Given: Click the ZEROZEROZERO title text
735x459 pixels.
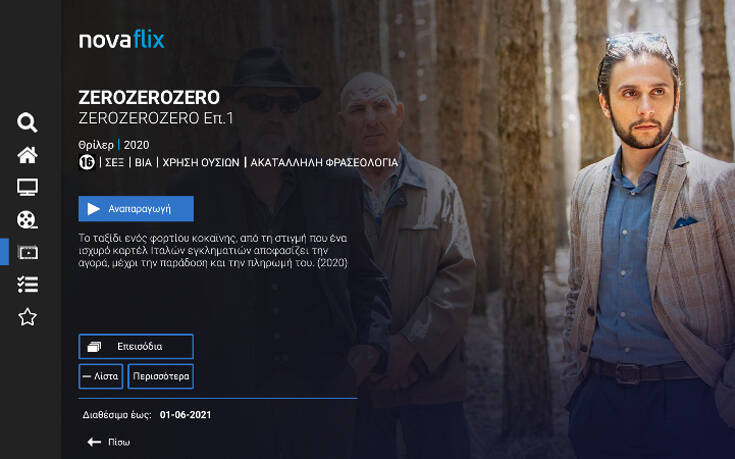Looking at the screenshot, I should coord(149,98).
